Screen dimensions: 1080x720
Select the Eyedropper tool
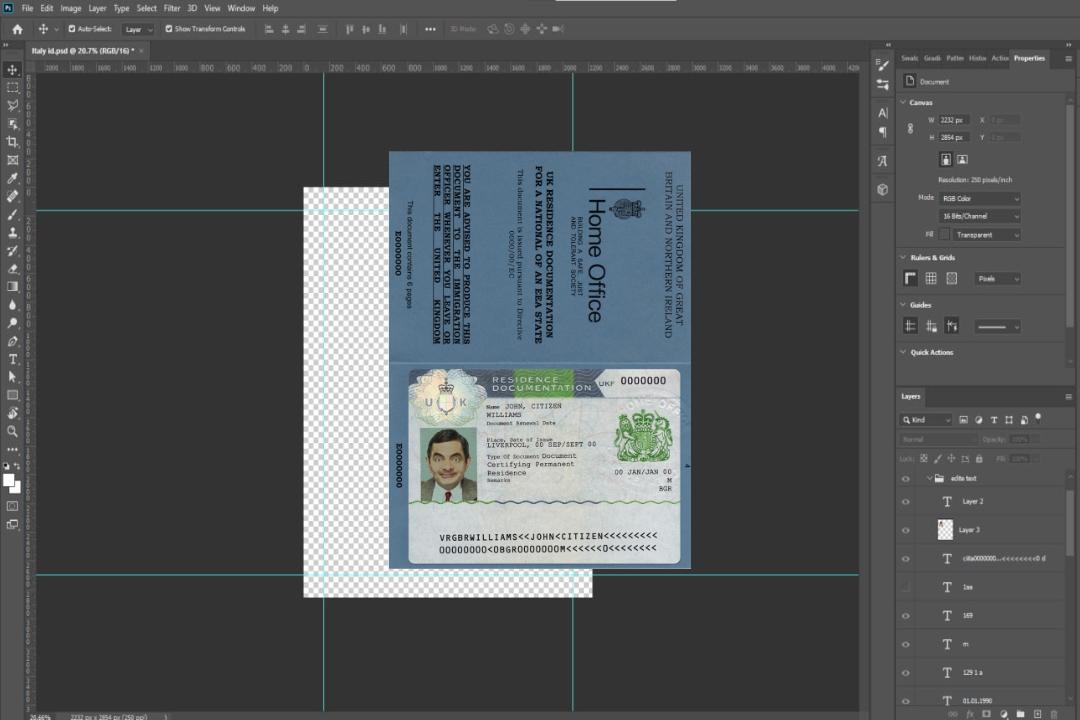tap(12, 178)
